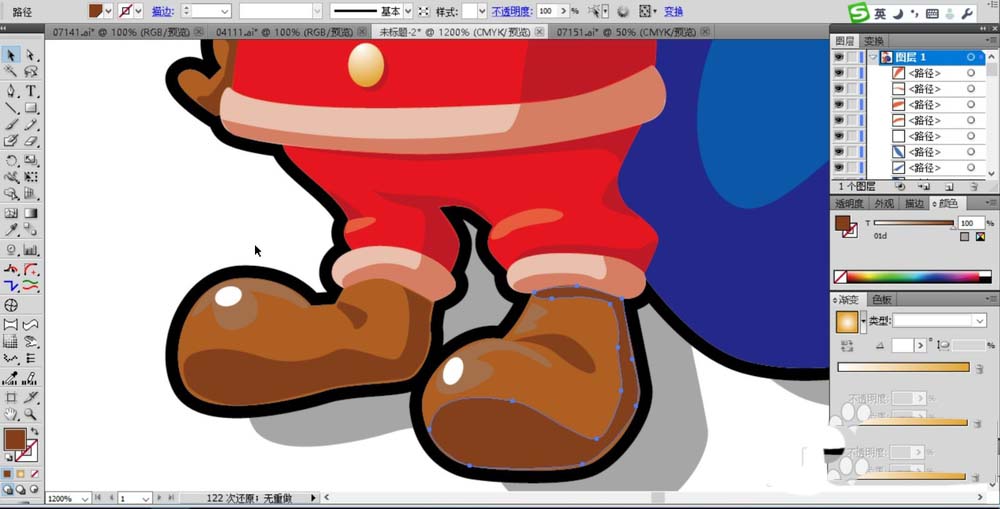Screen dimensions: 1000x509
Task: Select the polar grid target tool
Action: (x=11, y=306)
